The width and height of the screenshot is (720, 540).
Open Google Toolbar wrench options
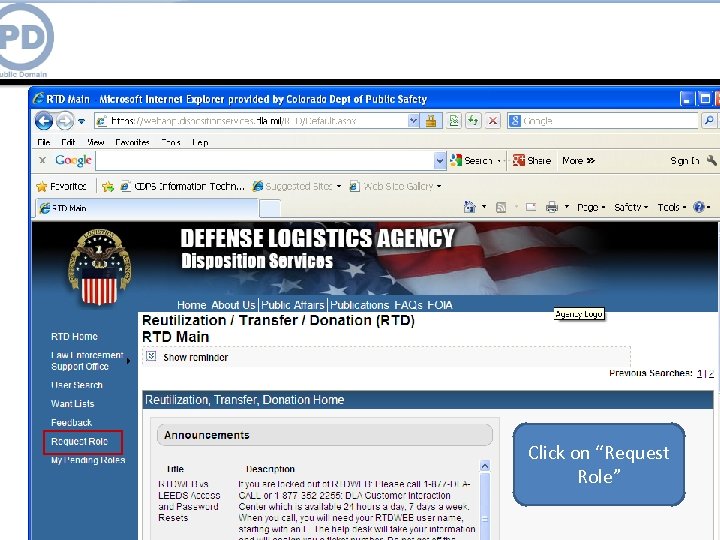pos(711,160)
